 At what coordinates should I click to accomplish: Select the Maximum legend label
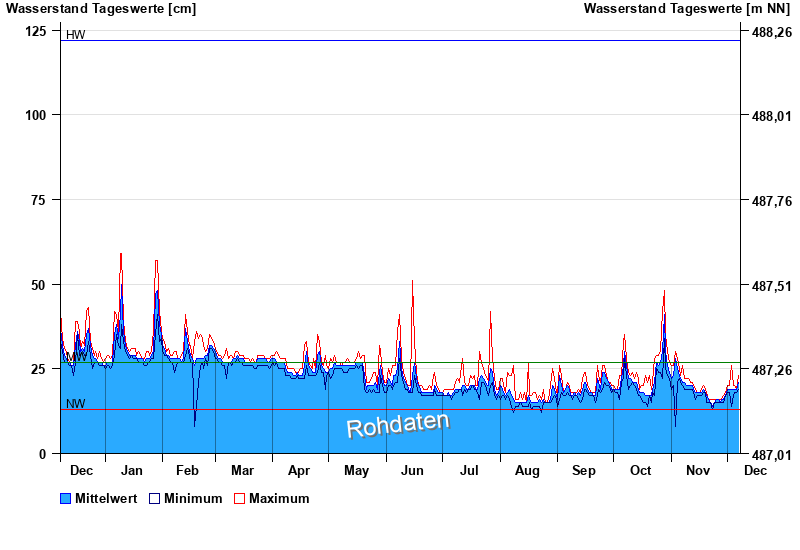279,498
